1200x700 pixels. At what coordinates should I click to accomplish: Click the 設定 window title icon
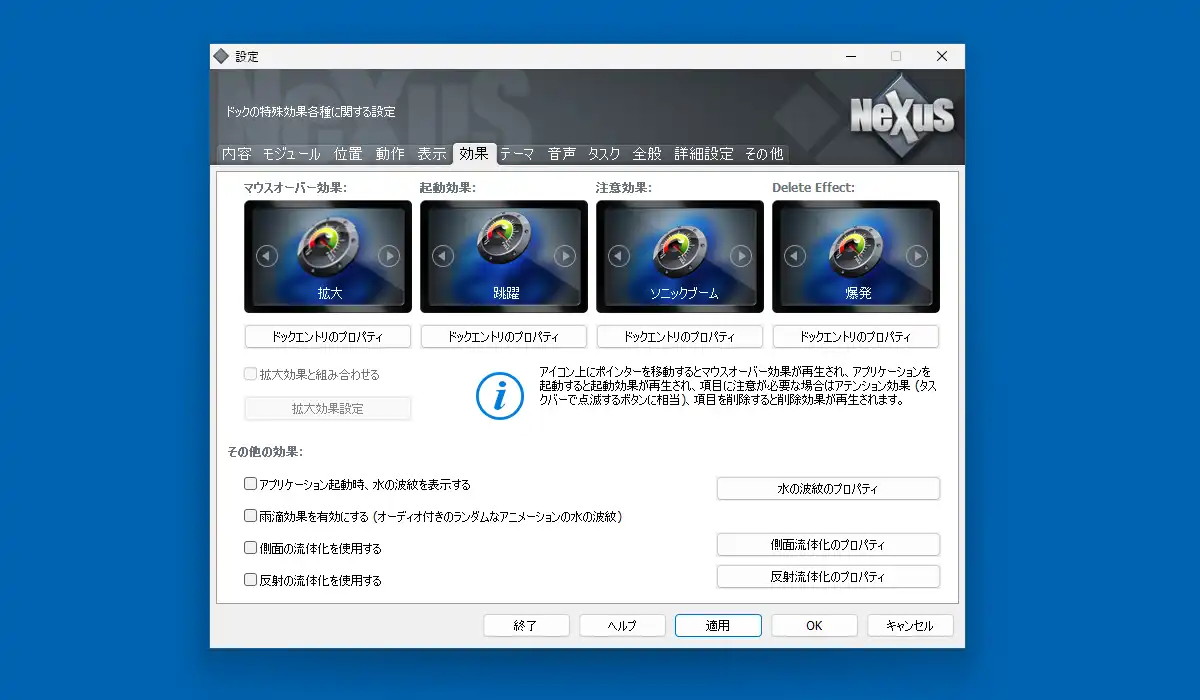pyautogui.click(x=221, y=56)
